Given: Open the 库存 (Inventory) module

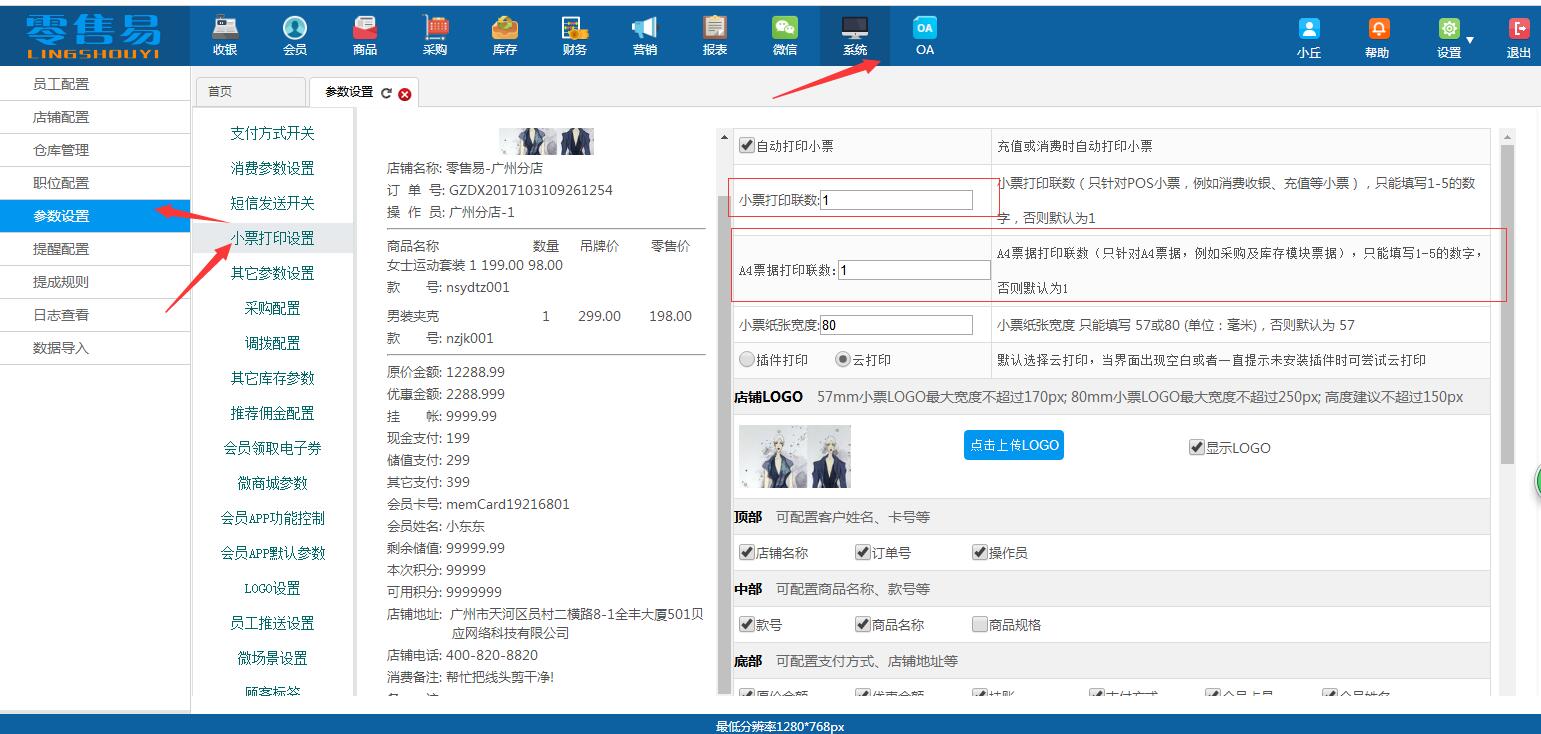Looking at the screenshot, I should 504,33.
